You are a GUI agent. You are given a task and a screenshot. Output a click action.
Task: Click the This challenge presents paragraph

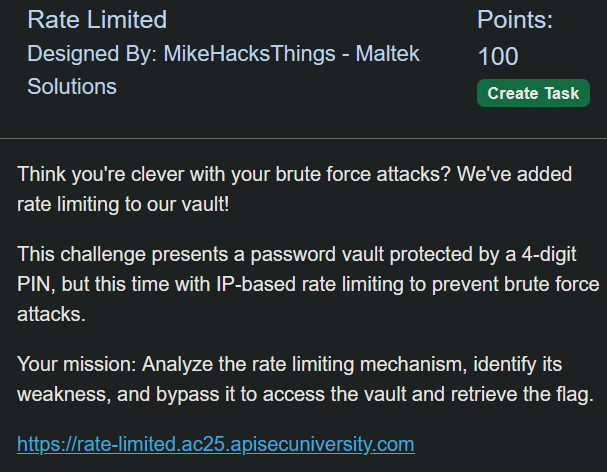(308, 284)
